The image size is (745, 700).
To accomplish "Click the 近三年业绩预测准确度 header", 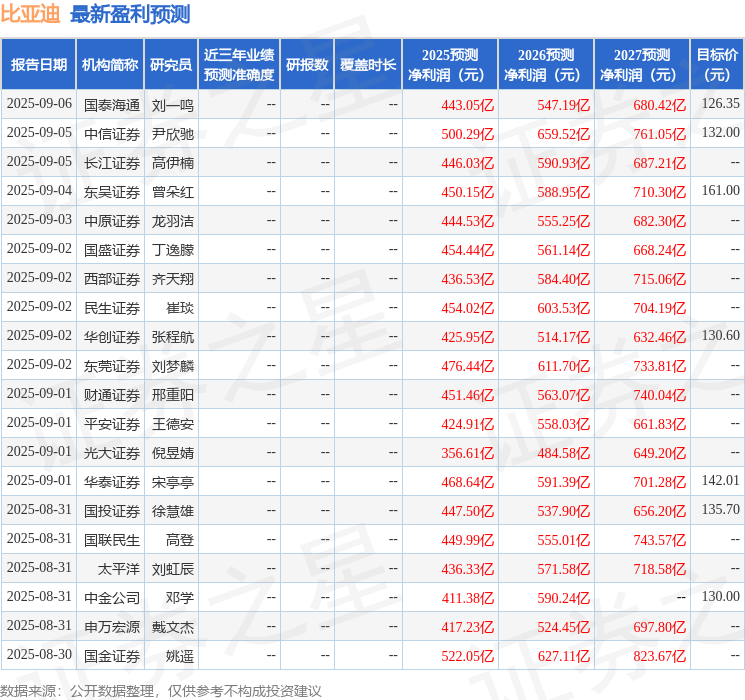I will pos(239,65).
